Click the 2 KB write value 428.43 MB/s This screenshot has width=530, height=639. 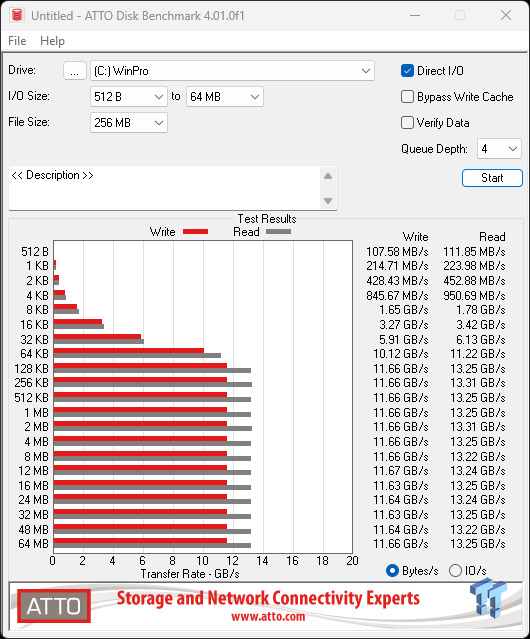point(397,281)
